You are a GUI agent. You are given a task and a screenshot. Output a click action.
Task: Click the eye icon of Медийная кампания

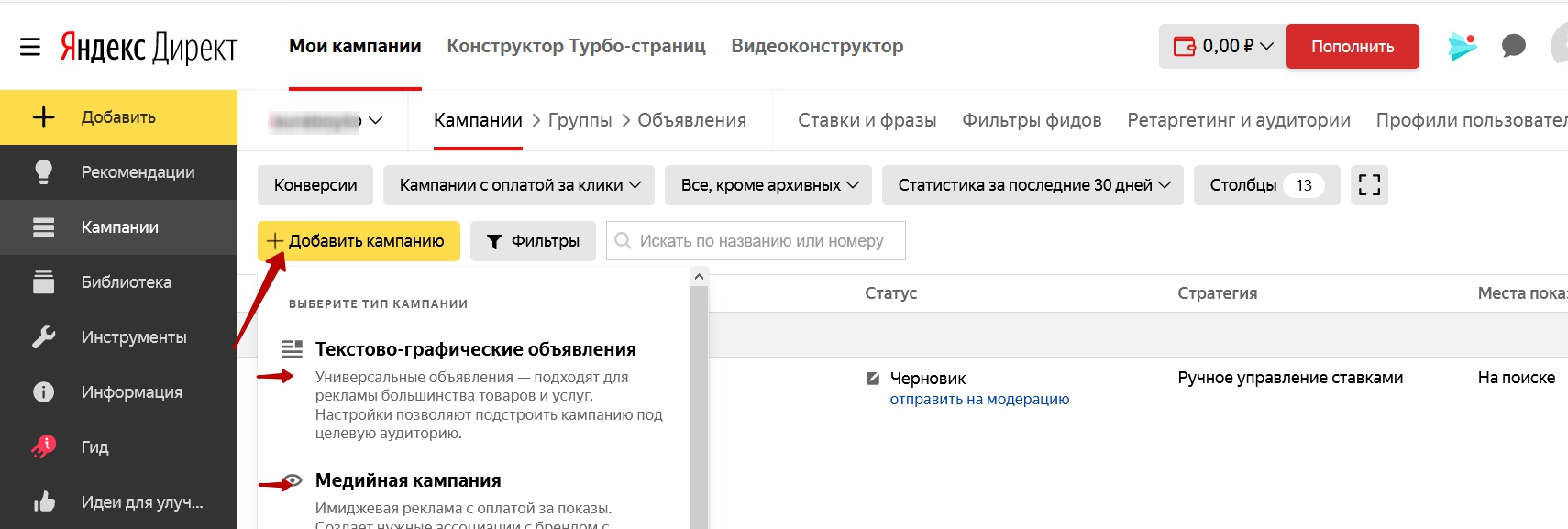[x=293, y=480]
